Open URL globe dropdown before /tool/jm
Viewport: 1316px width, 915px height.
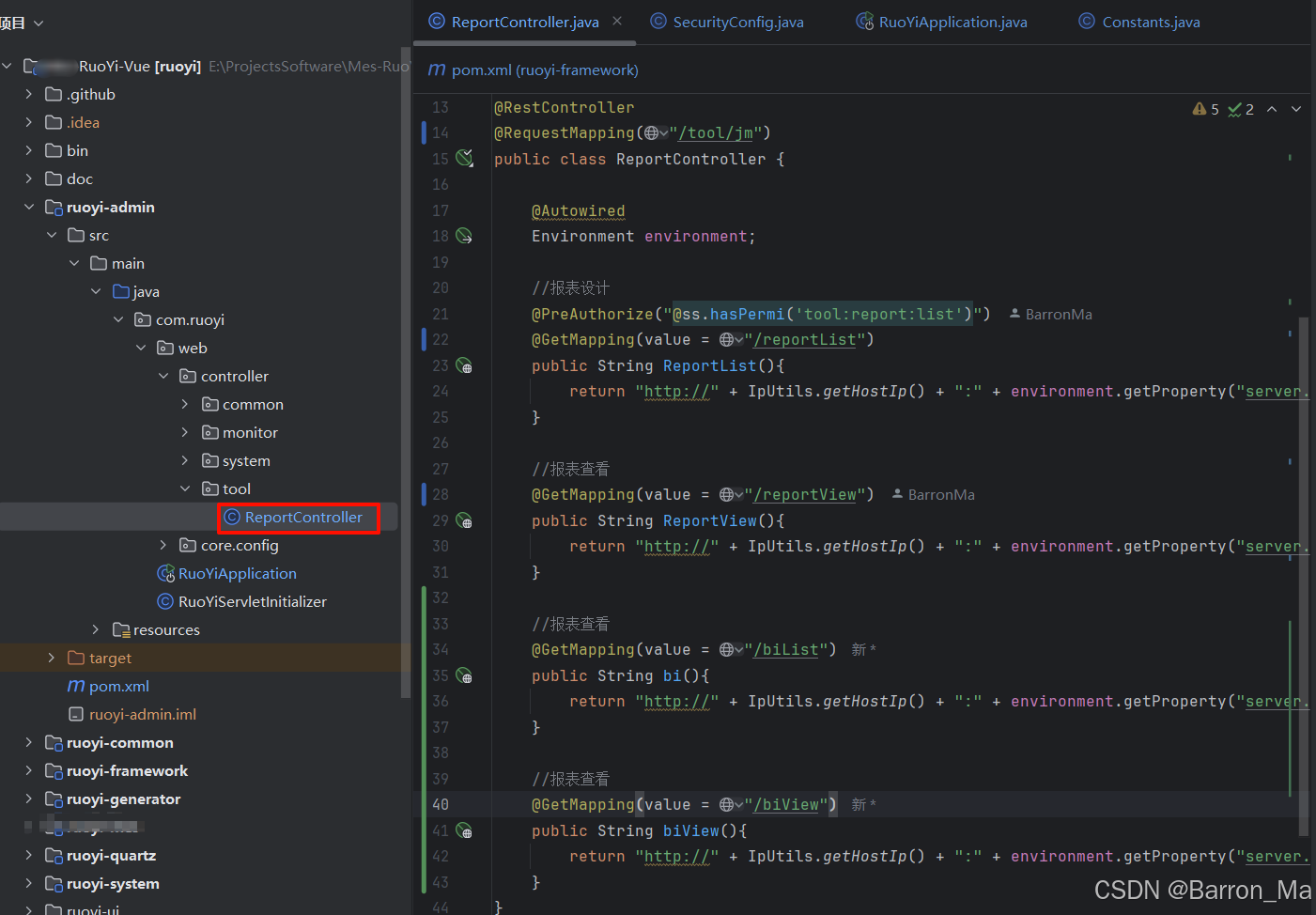click(657, 133)
